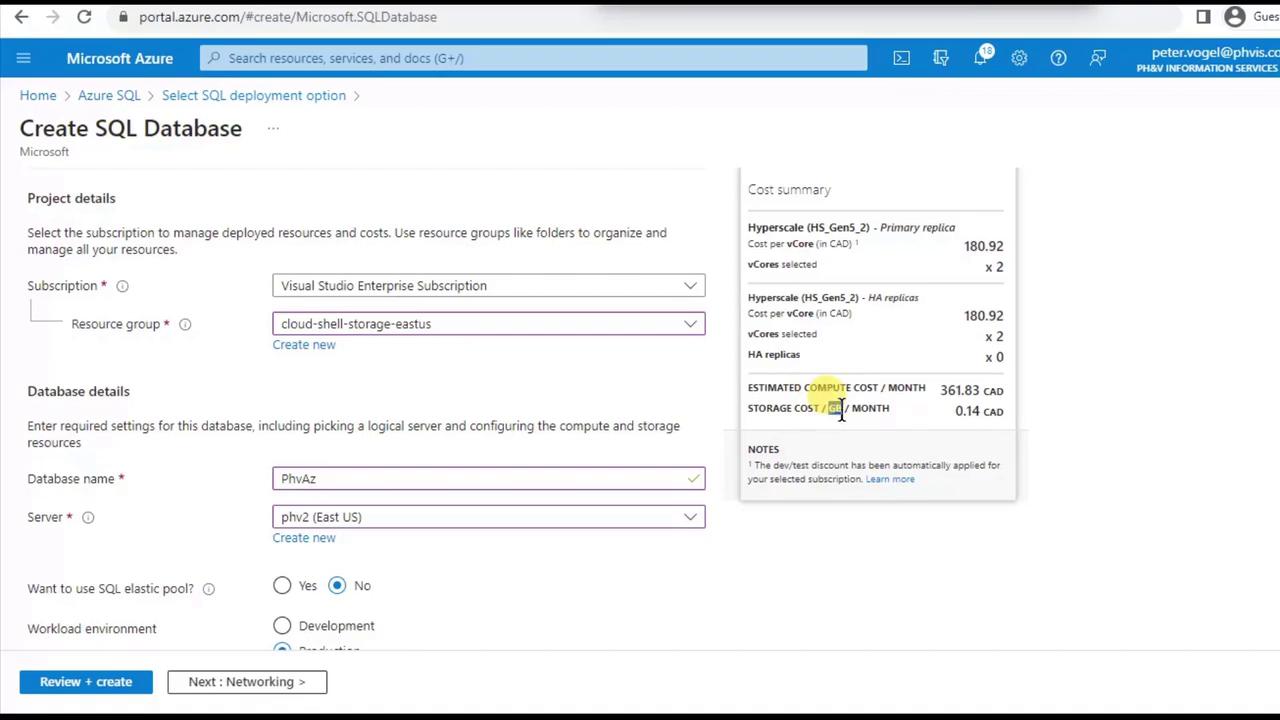Open the portal settings gear
This screenshot has width=1280, height=720.
pyautogui.click(x=1019, y=58)
